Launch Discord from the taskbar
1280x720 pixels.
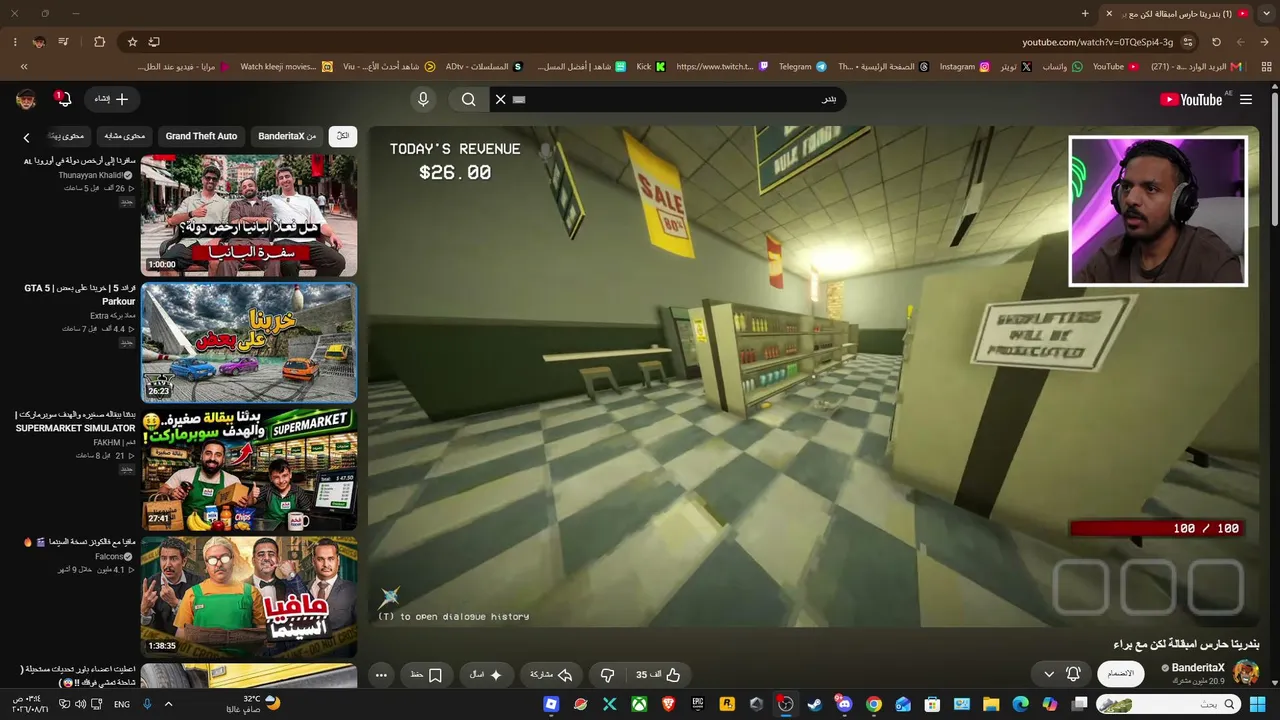coord(844,704)
